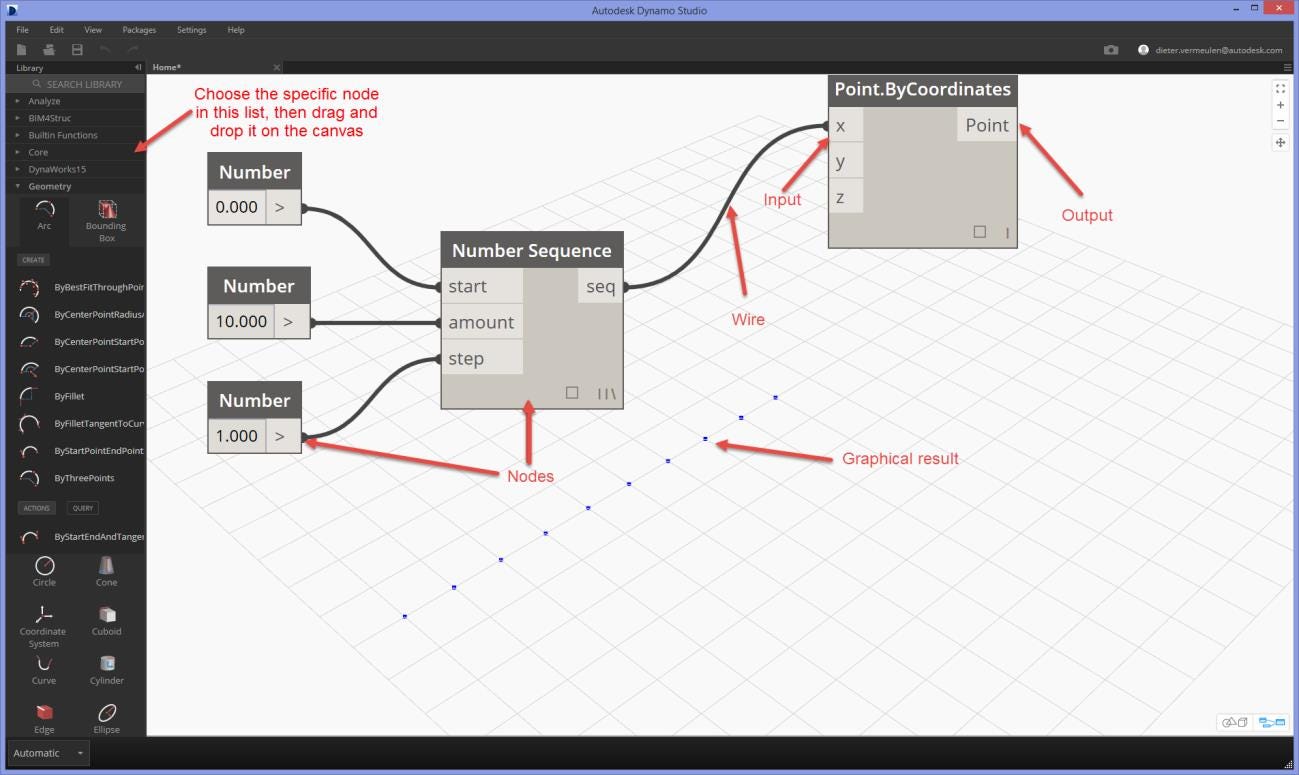Image resolution: width=1299 pixels, height=775 pixels.
Task: Click the seq output port of Number Sequence
Action: pos(601,287)
